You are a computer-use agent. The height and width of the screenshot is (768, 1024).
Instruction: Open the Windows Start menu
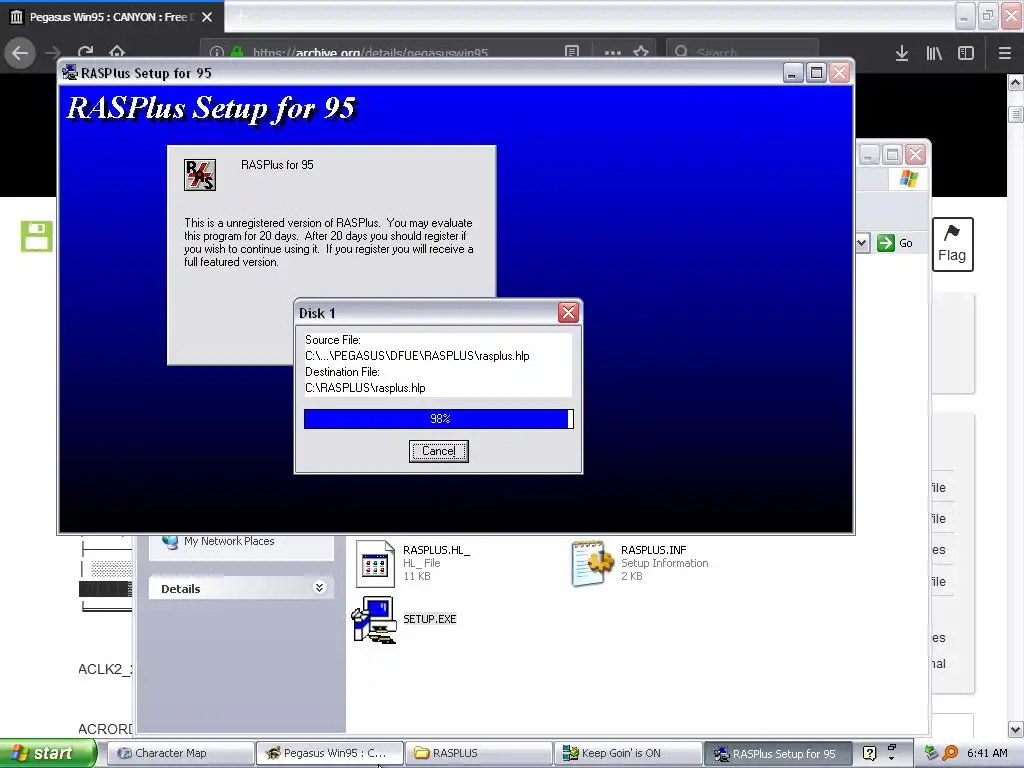[48, 753]
